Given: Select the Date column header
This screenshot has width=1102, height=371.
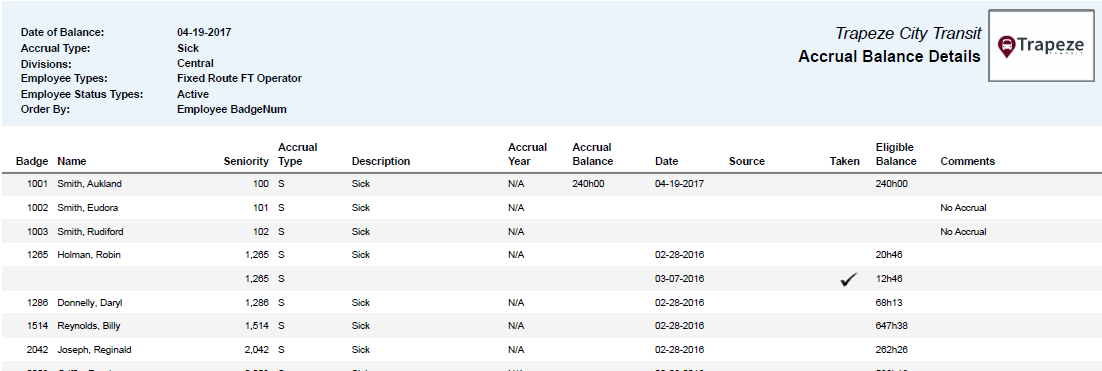Looking at the screenshot, I should pyautogui.click(x=666, y=161).
